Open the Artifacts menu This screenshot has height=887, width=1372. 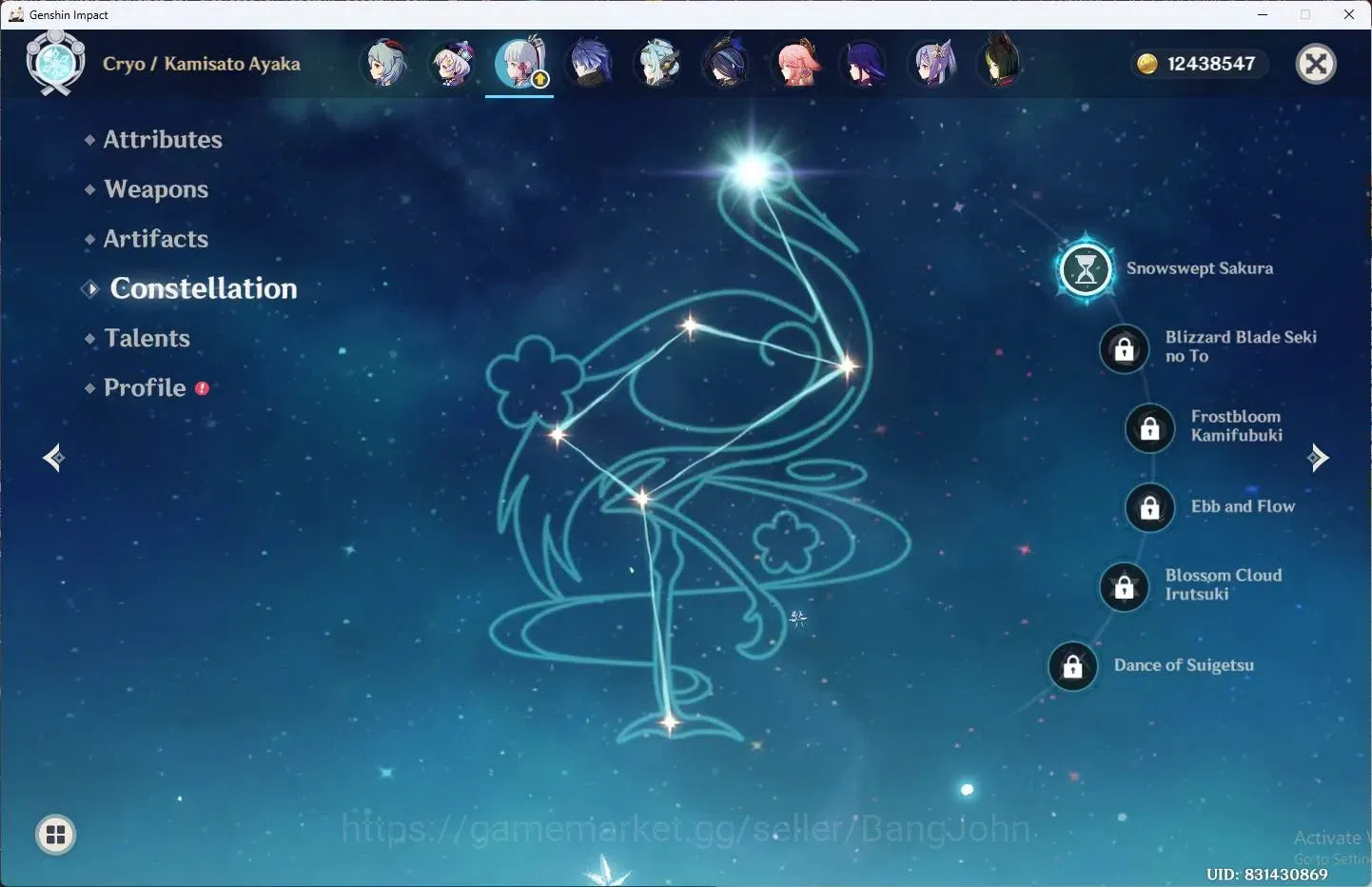point(156,239)
